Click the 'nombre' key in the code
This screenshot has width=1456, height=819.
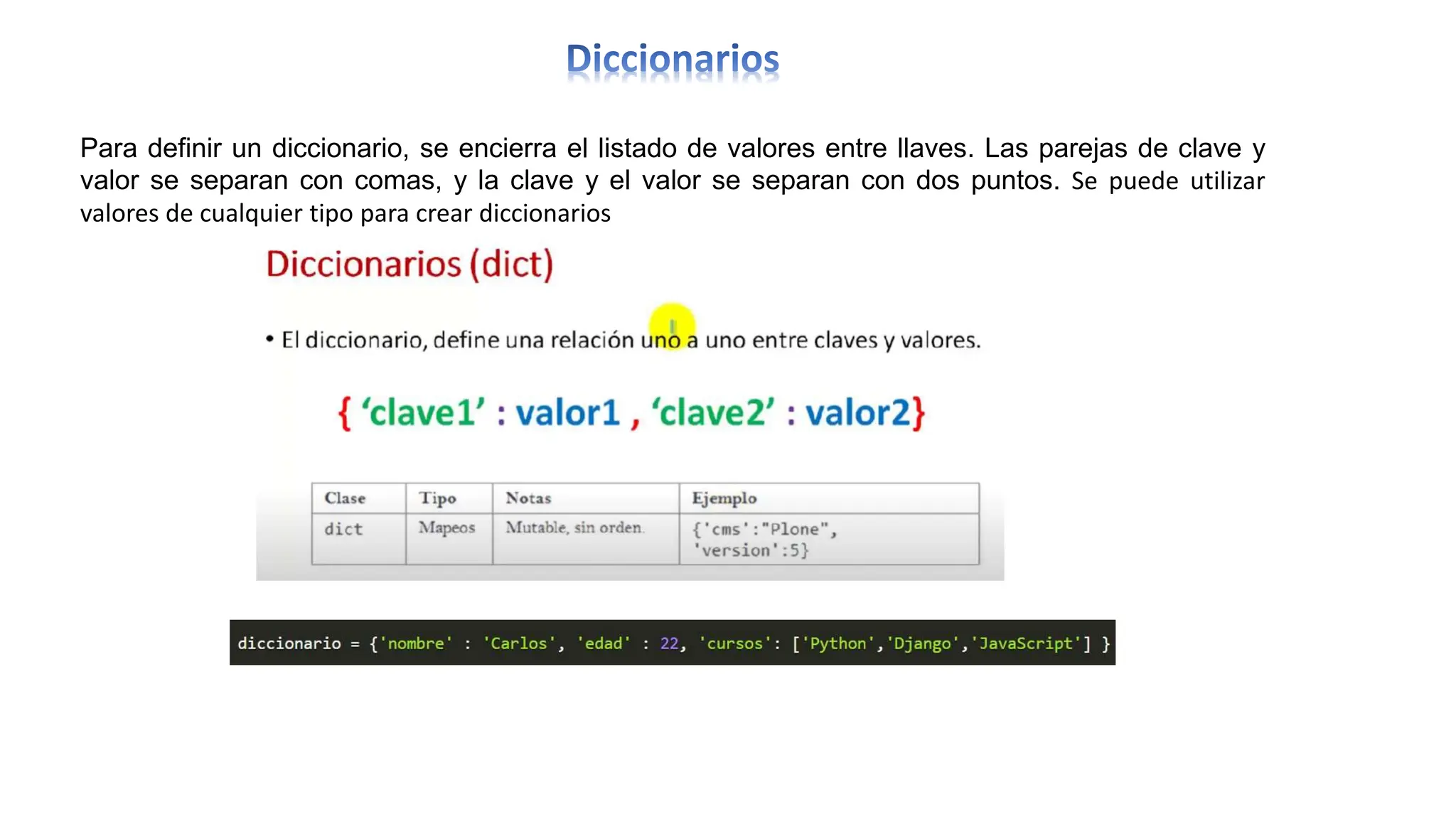click(x=416, y=643)
